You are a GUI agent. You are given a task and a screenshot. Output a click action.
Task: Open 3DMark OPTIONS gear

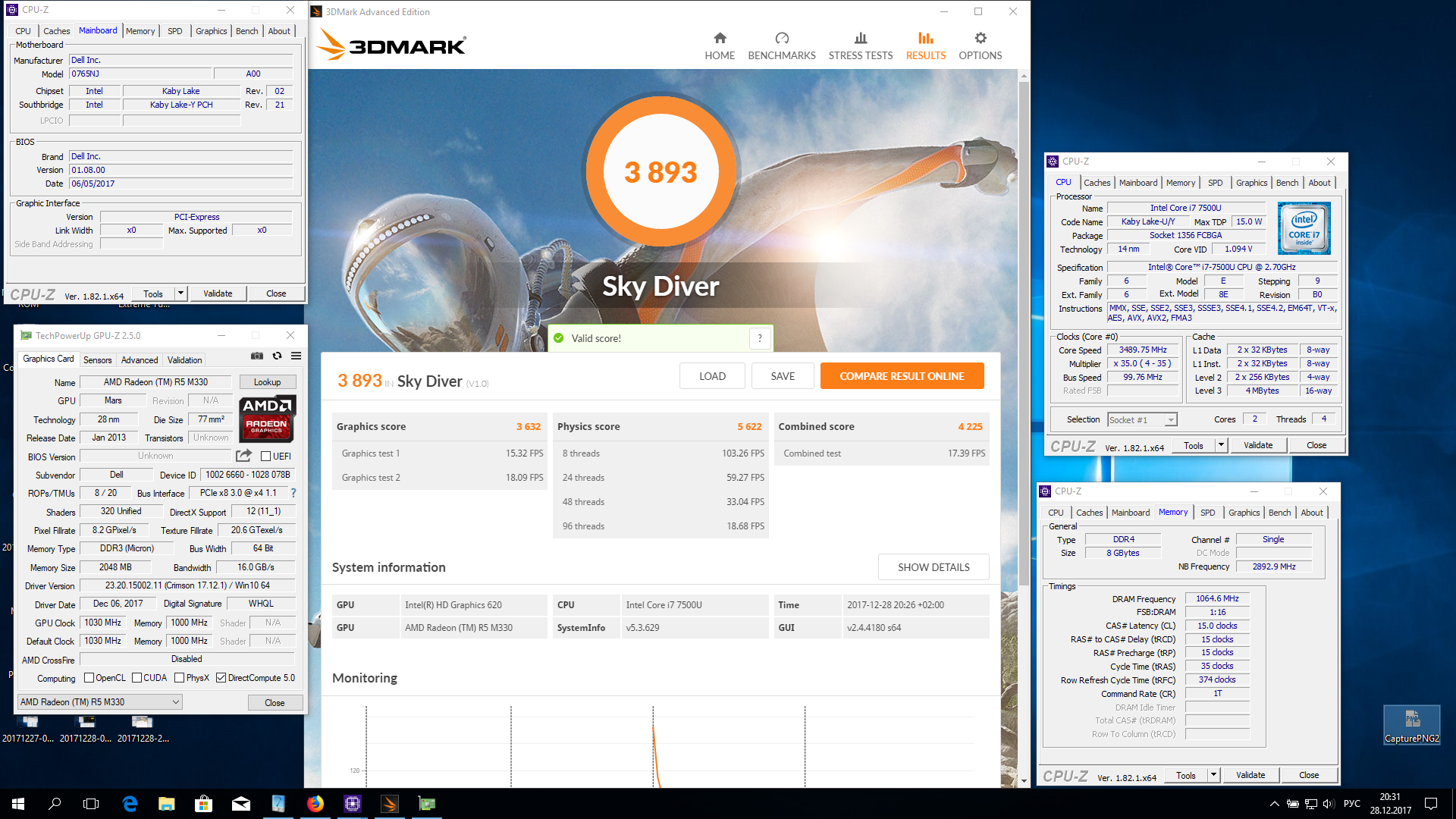(x=981, y=46)
